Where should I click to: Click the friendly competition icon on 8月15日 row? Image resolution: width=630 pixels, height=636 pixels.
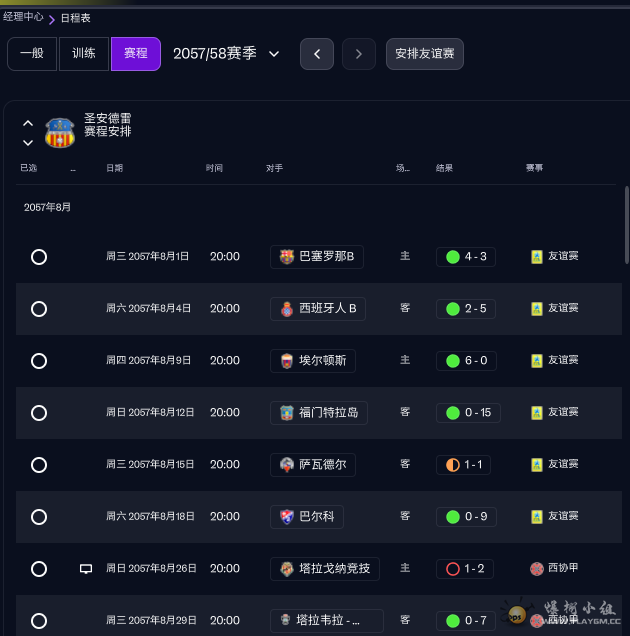537,464
